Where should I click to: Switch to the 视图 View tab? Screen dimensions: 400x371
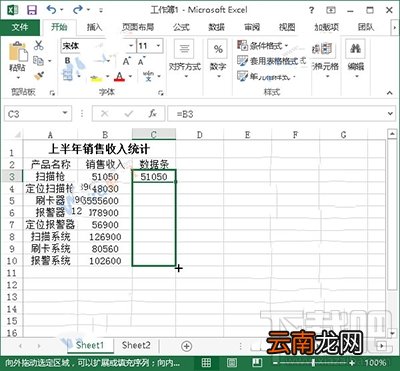287,27
